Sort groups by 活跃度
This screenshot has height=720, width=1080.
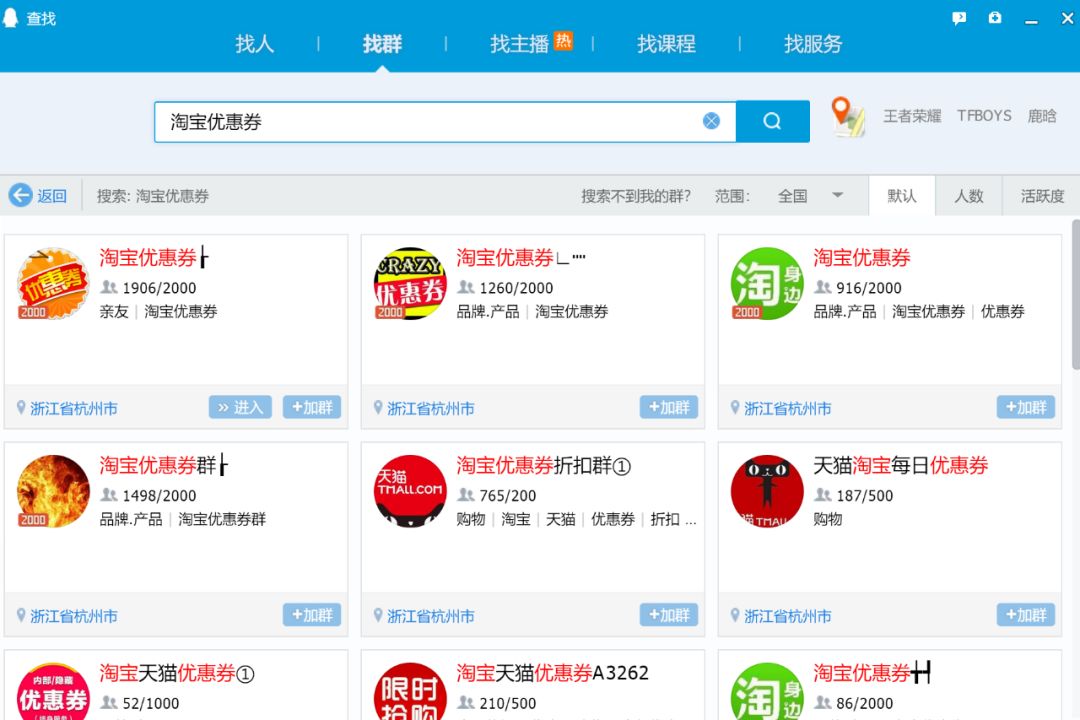[x=1040, y=196]
